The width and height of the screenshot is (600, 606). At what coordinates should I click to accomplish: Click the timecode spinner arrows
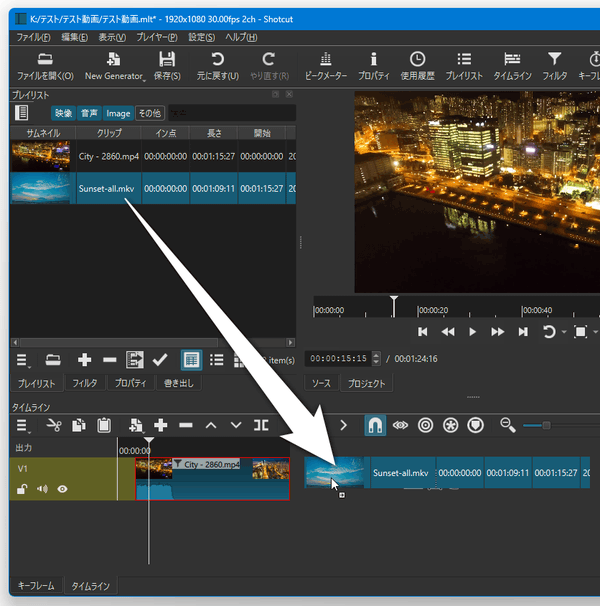(376, 359)
